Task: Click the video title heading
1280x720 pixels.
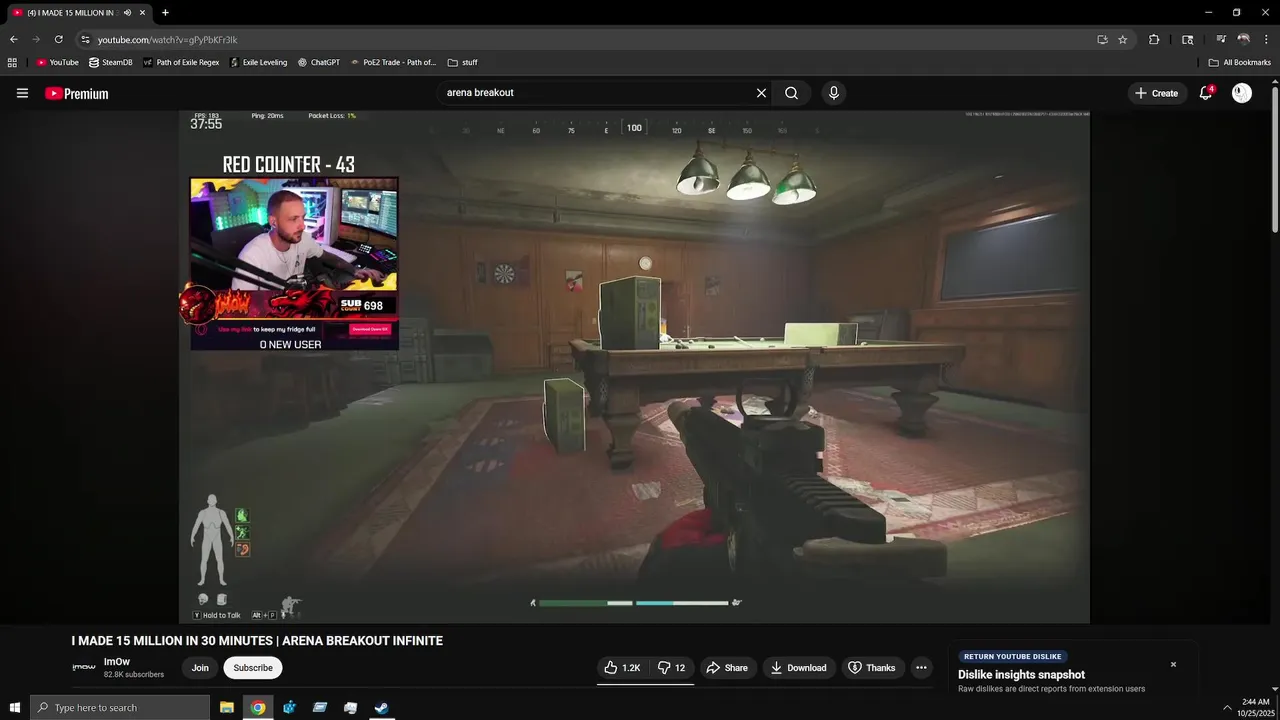Action: 257,641
